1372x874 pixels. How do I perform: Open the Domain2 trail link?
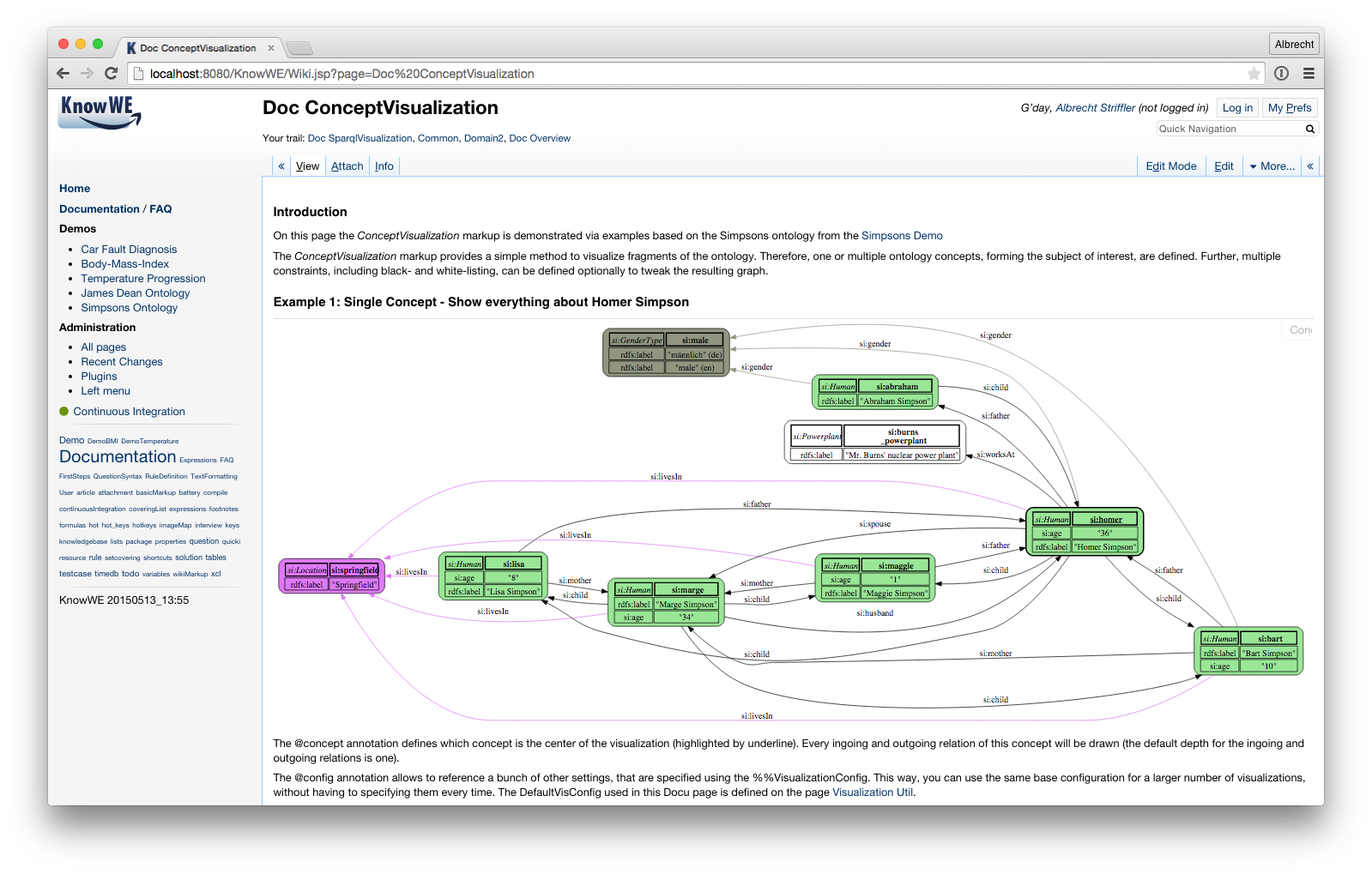484,138
